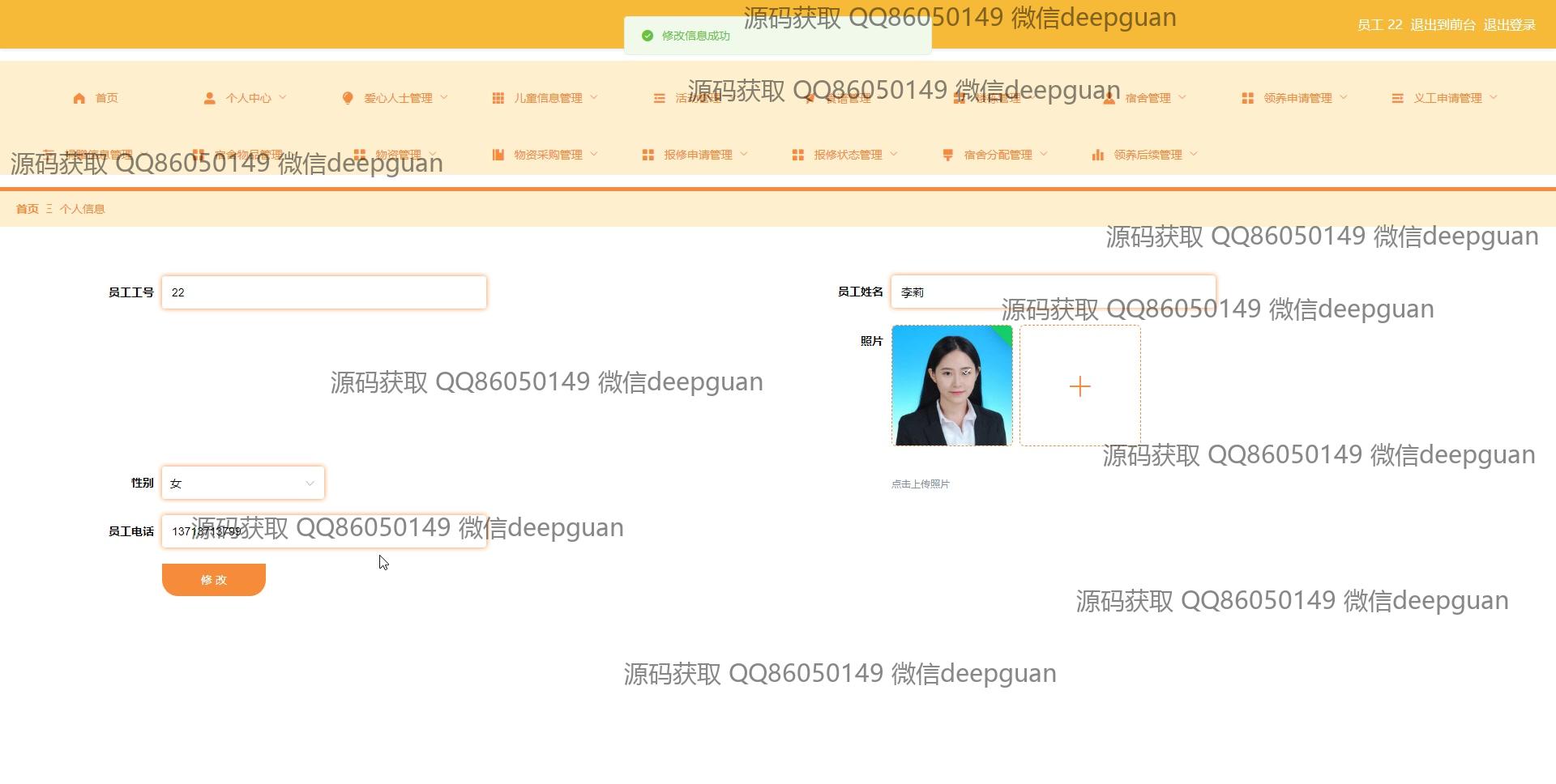
Task: Click the grid icon for 儿童信息管理
Action: 498,98
